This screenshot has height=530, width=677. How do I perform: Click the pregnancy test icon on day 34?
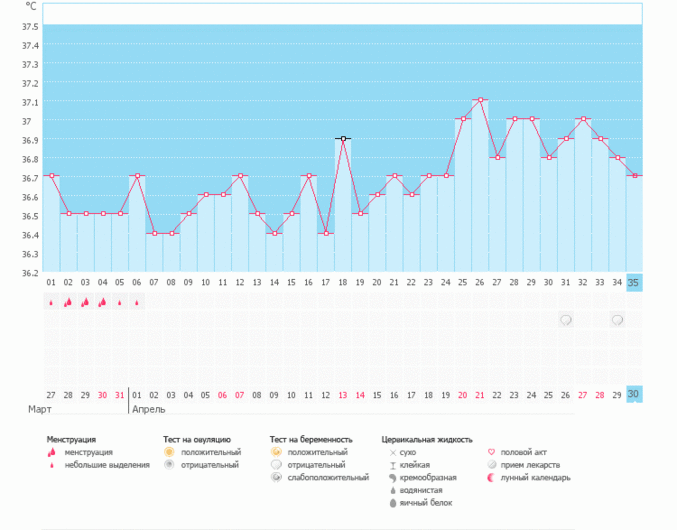(x=617, y=320)
